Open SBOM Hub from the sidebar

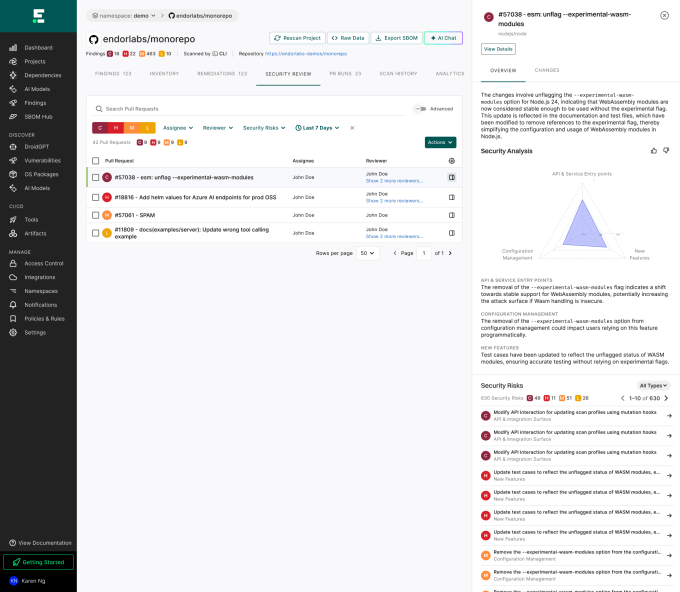38,116
